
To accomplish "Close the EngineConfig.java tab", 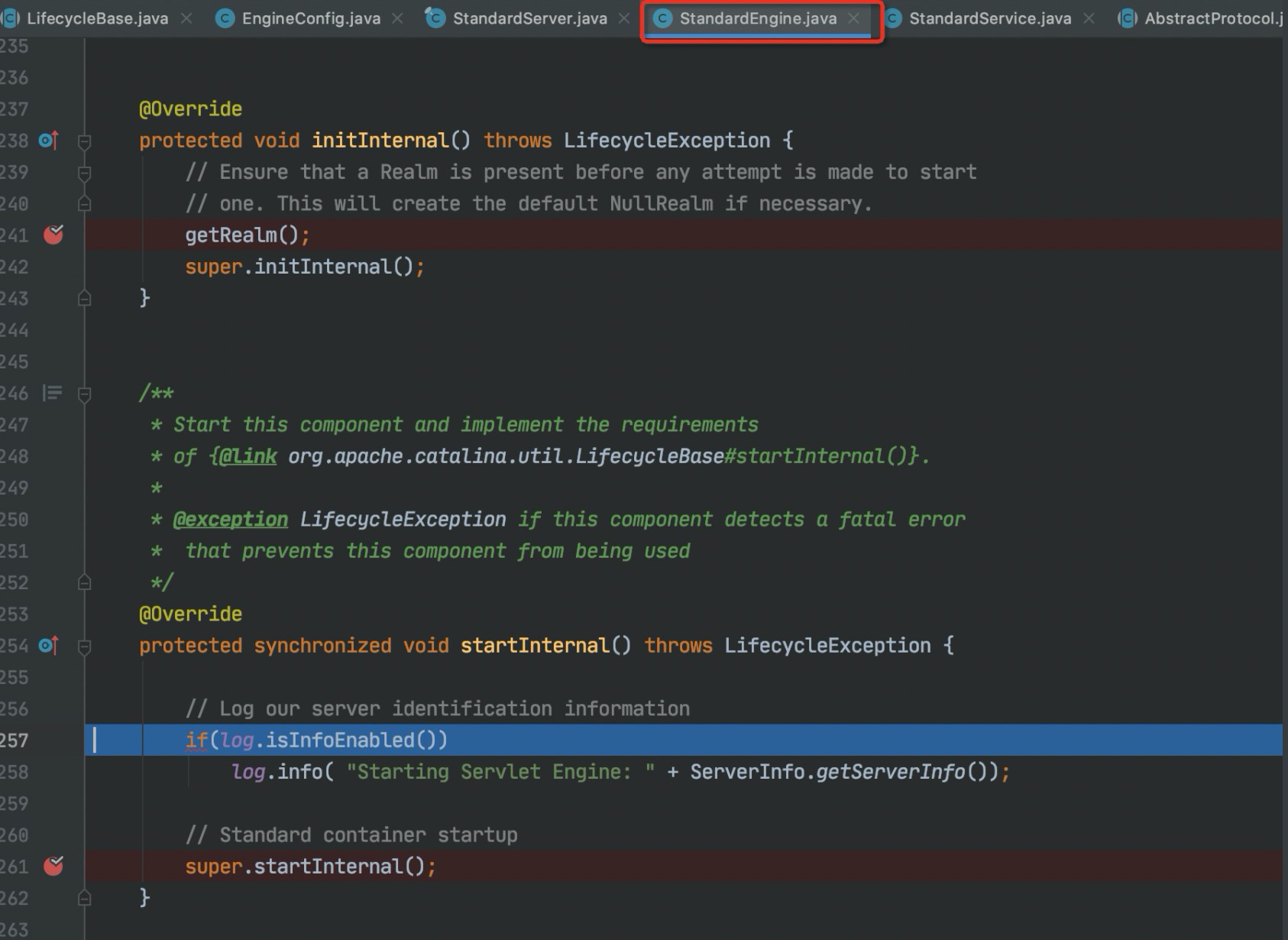I will pos(397,18).
